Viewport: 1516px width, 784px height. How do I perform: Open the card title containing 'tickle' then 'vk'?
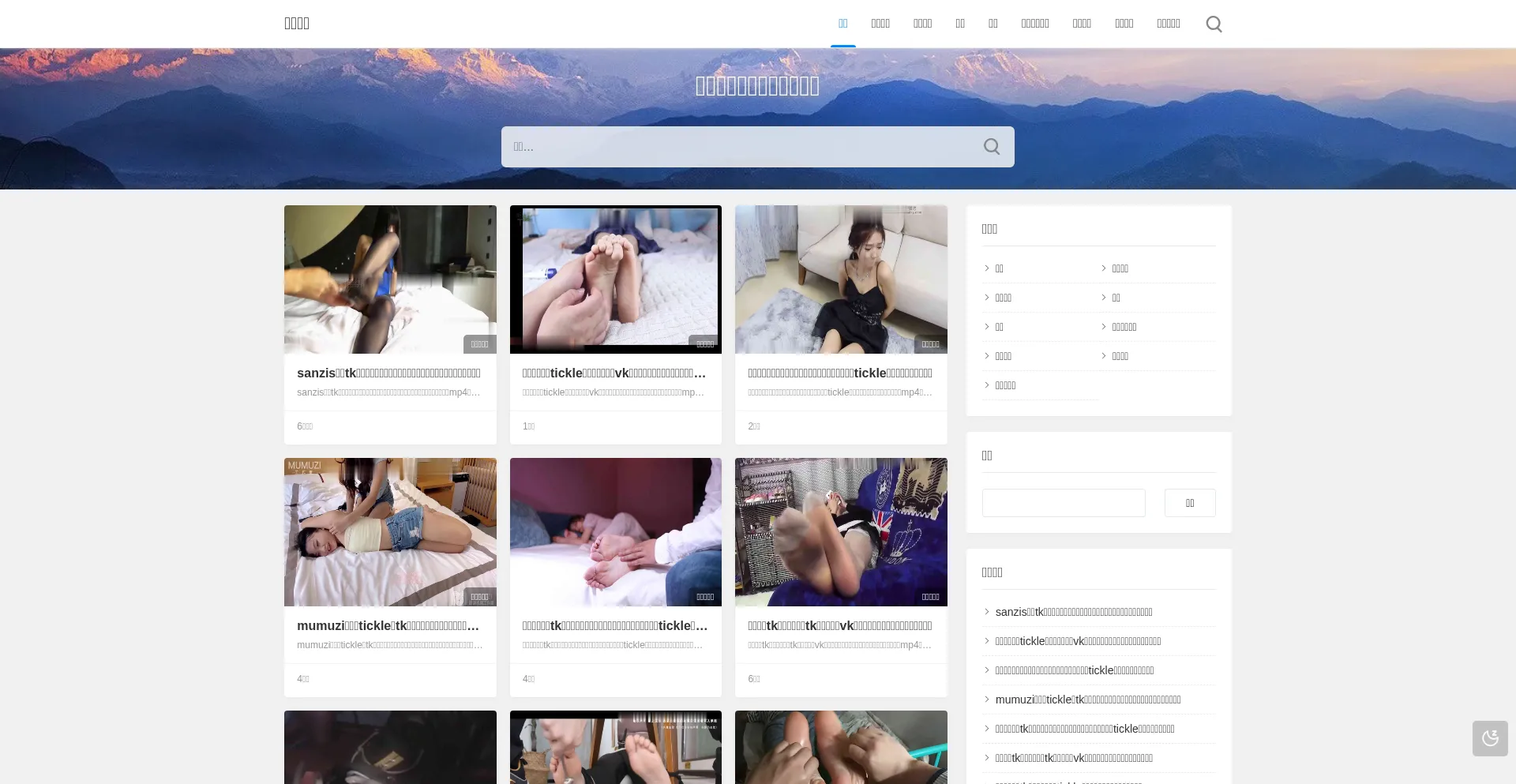click(614, 373)
